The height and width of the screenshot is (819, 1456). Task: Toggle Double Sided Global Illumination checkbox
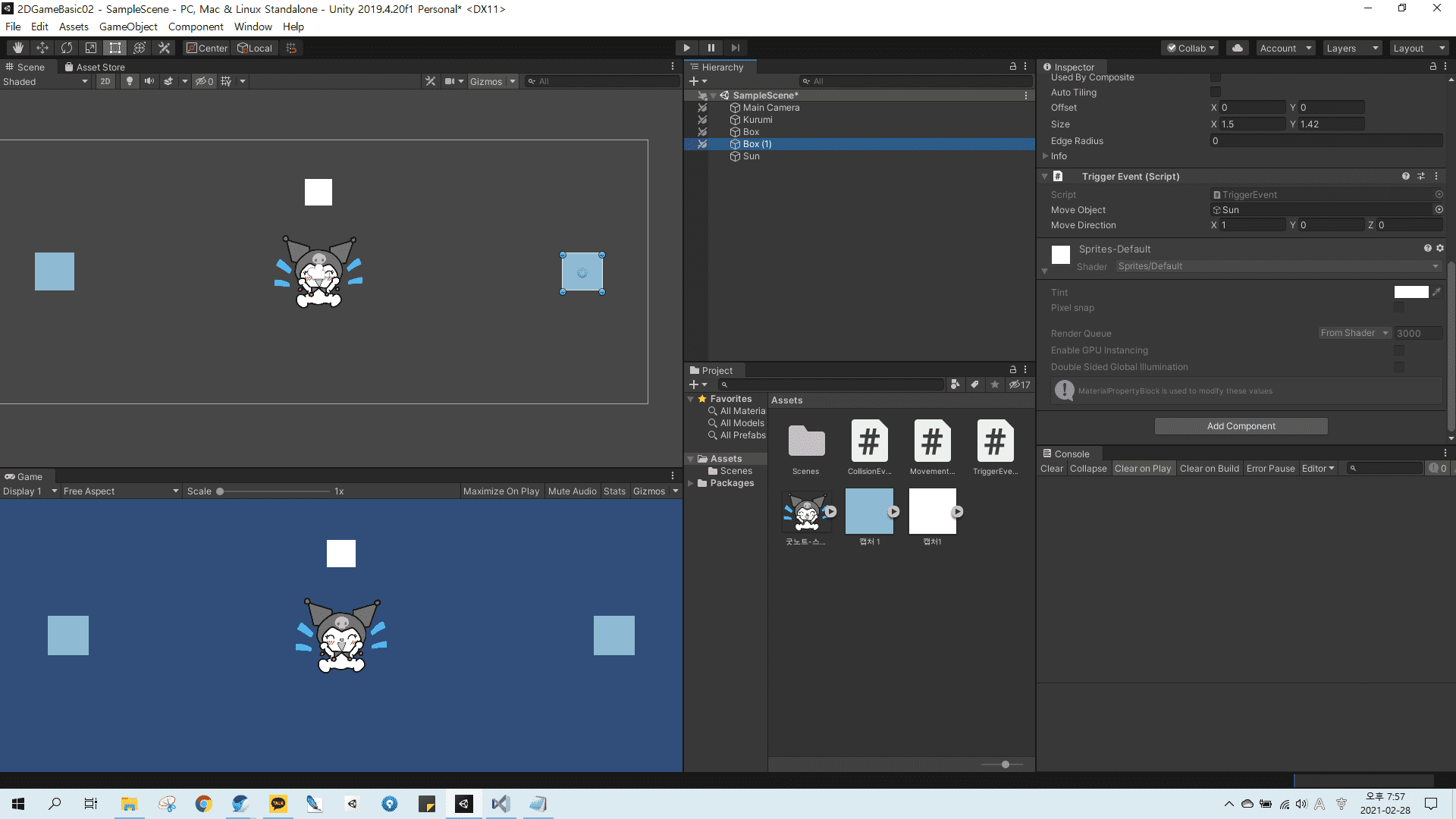click(1399, 367)
